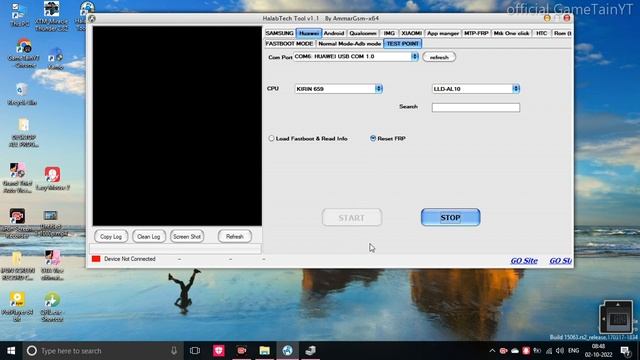
Task: Switch to the Huawei tab
Action: (x=309, y=33)
